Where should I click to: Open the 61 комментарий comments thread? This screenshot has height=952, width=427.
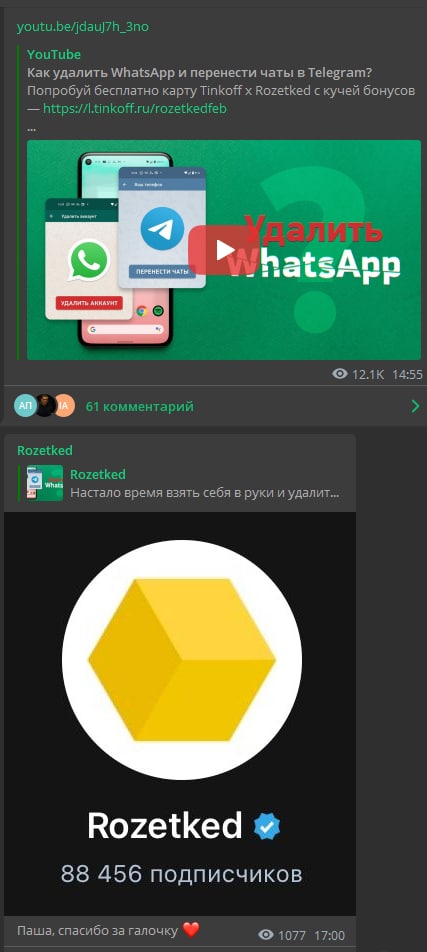tap(139, 406)
